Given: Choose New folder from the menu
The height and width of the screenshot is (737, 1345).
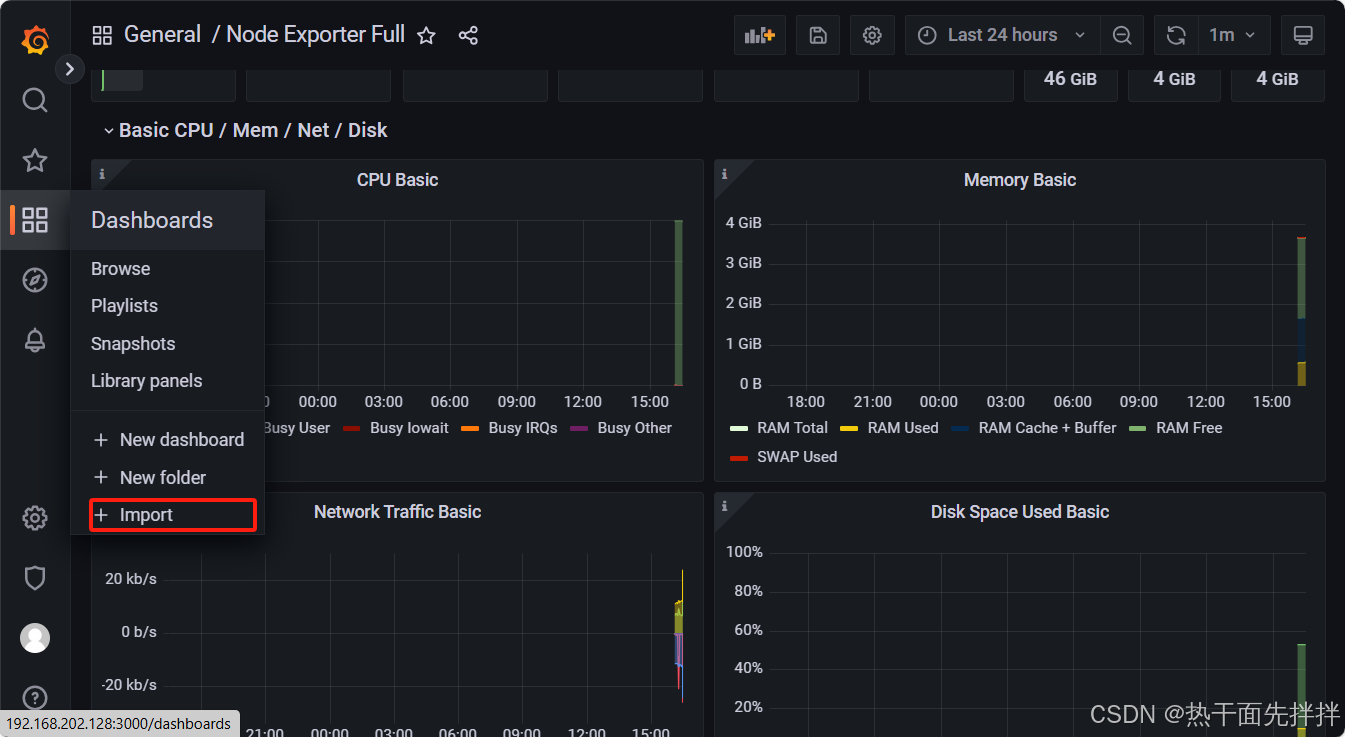Looking at the screenshot, I should click(x=149, y=478).
